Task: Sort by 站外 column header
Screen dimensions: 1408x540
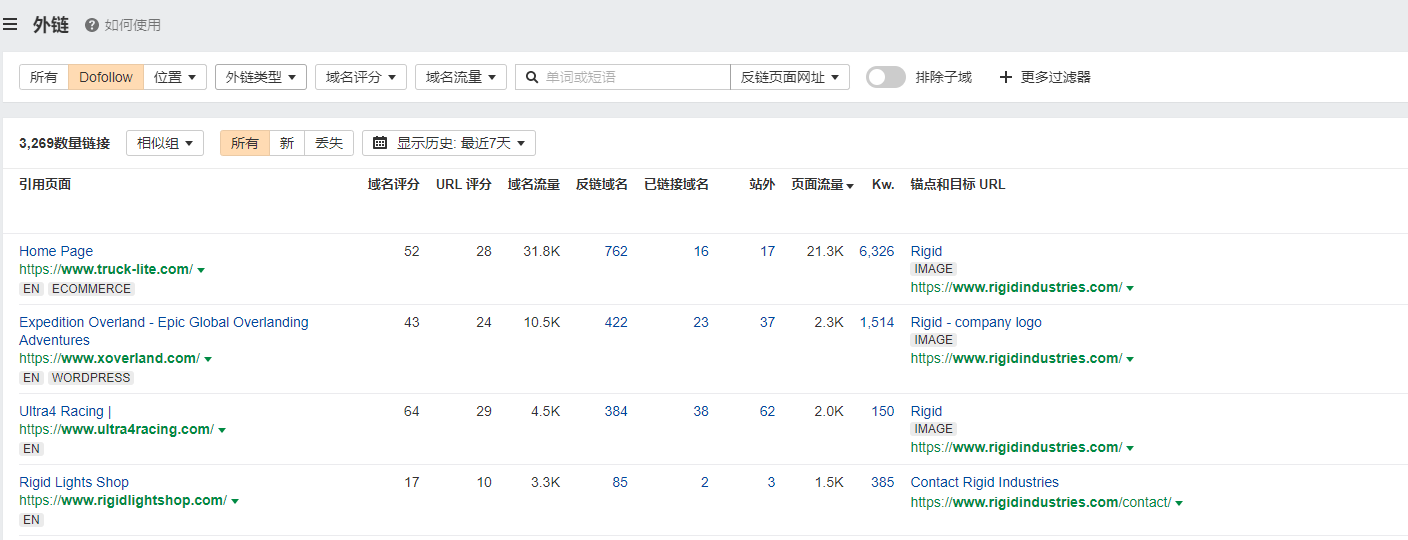Action: click(x=762, y=184)
